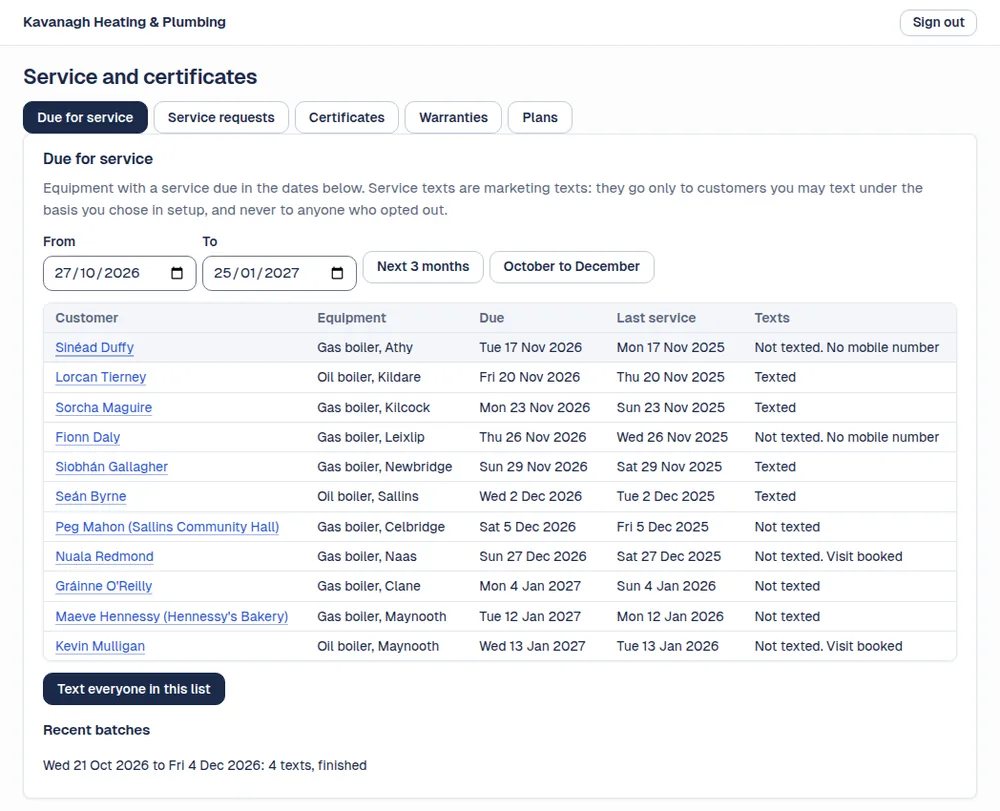Select the cell 'Oil boiler, Kildare'
Screen dimensions: 1000x811
point(369,377)
